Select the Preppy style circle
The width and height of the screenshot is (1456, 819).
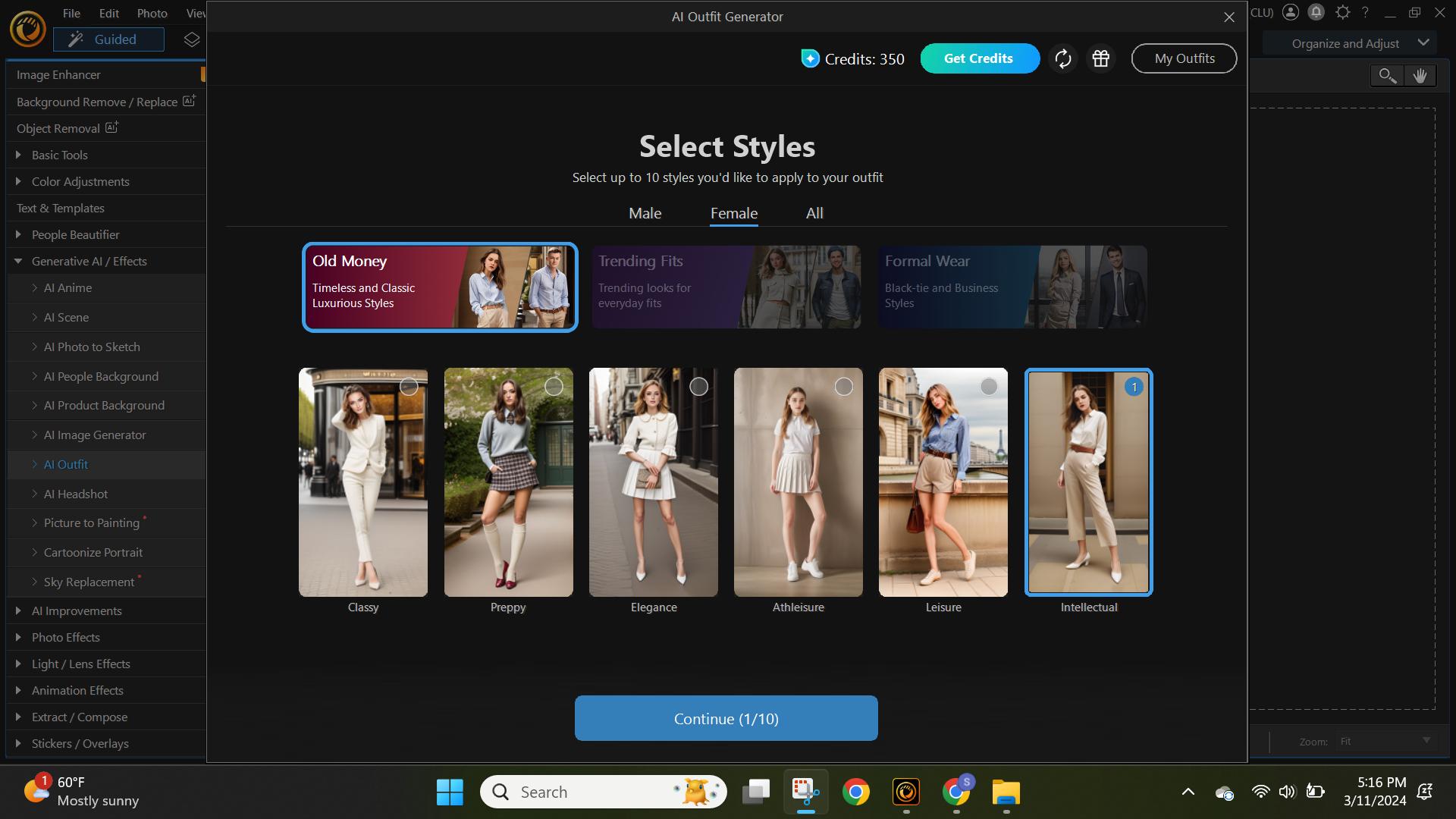(554, 387)
